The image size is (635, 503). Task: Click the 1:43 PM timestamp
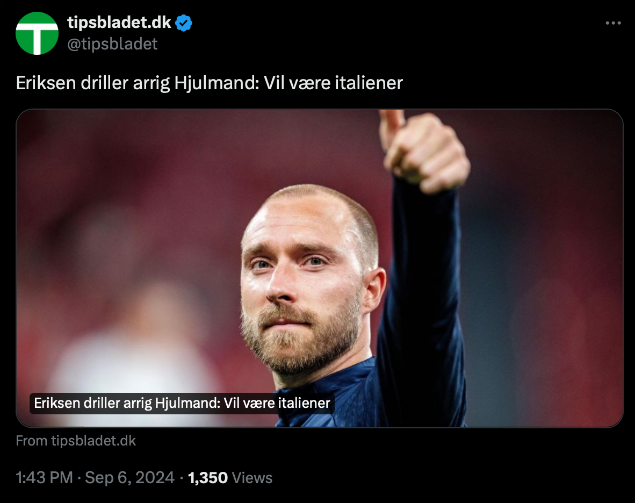pos(44,478)
